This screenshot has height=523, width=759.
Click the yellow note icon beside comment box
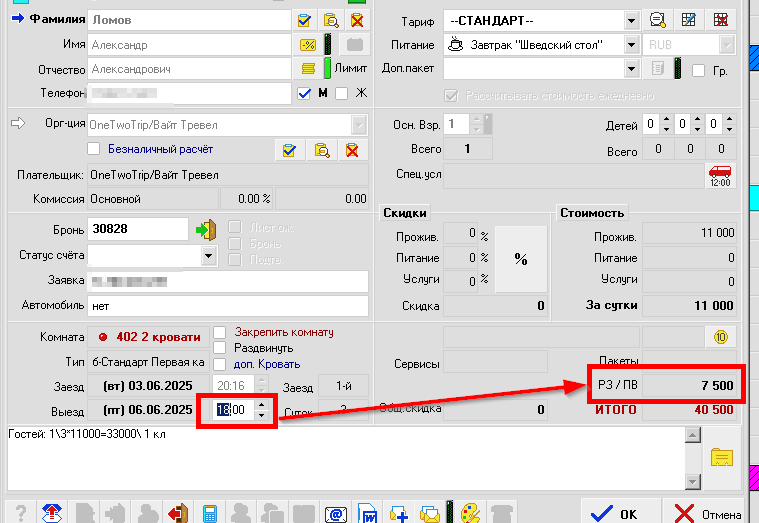722,457
